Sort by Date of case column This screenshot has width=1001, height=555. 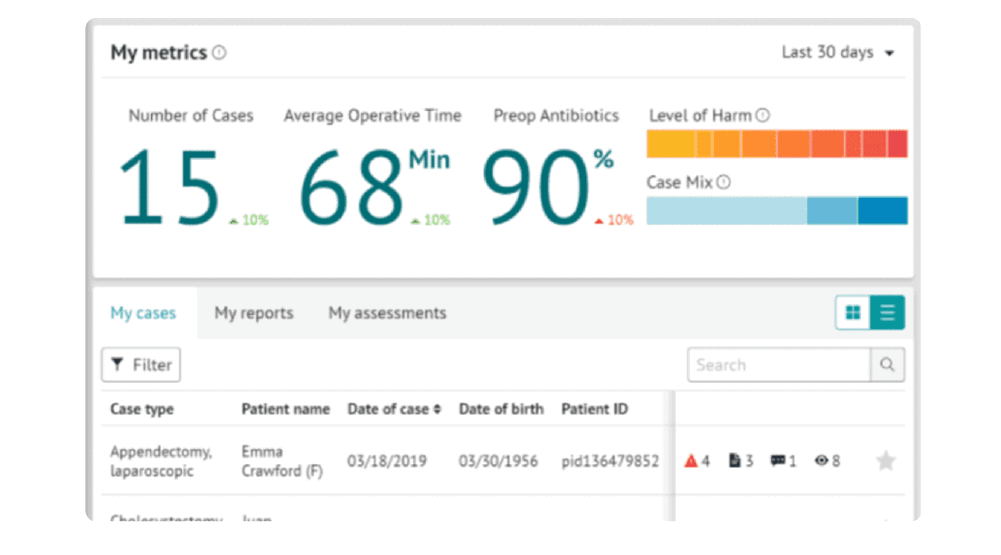click(394, 409)
